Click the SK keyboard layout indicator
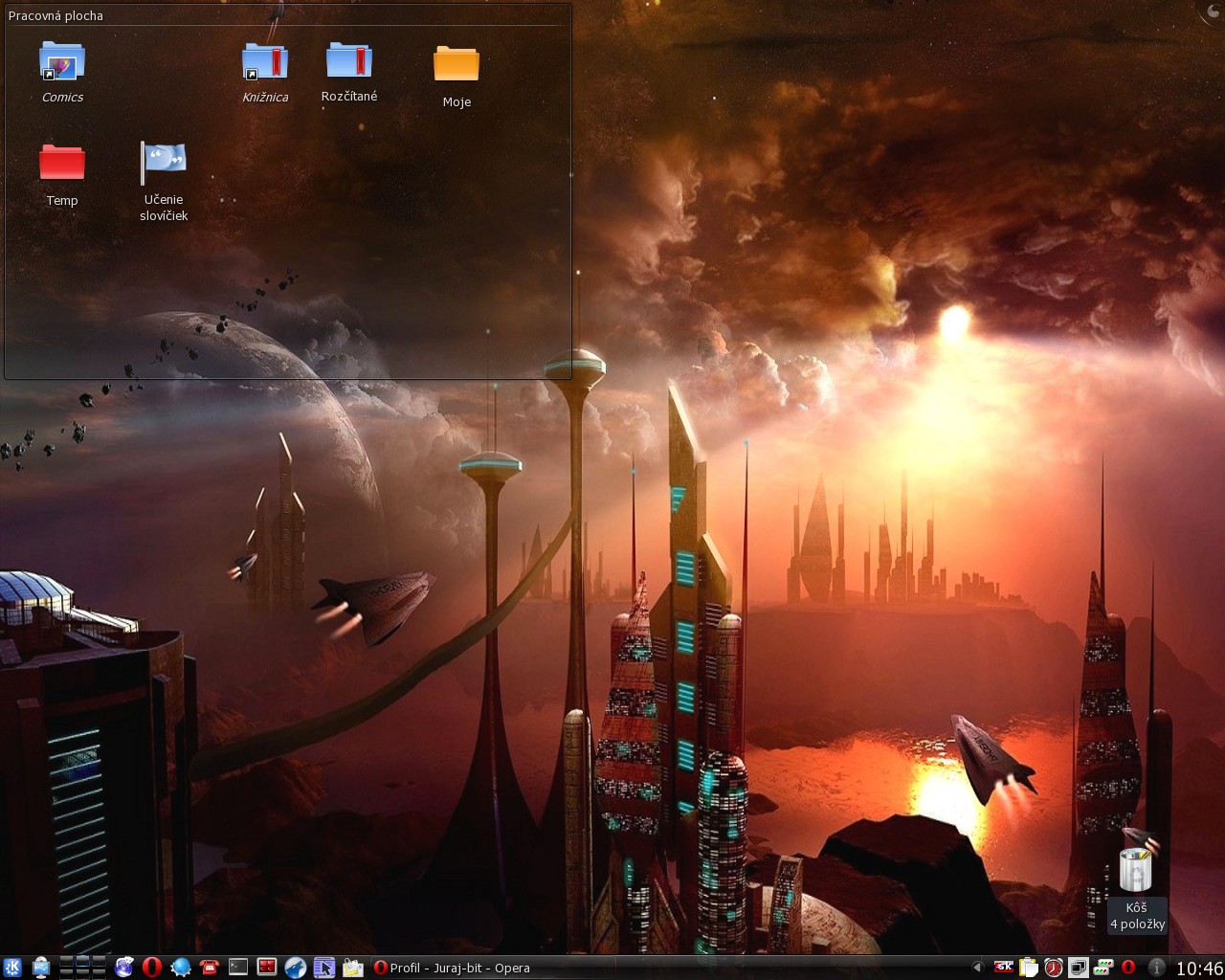 pyautogui.click(x=1004, y=968)
